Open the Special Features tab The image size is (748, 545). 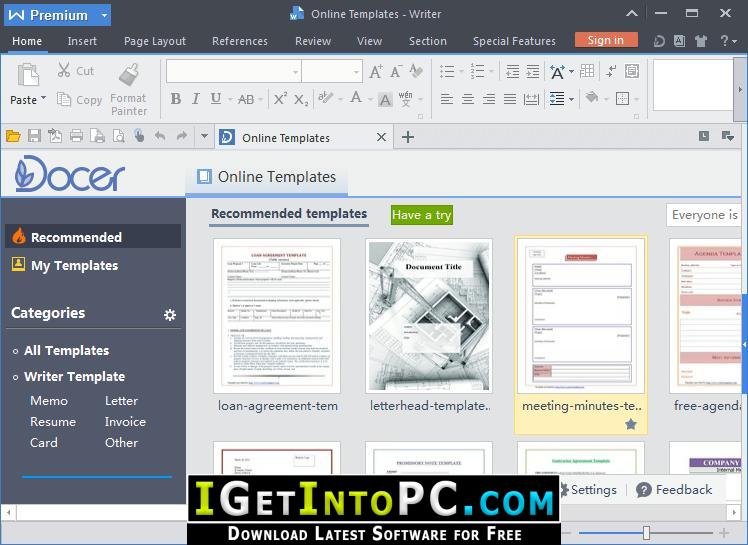[x=514, y=41]
